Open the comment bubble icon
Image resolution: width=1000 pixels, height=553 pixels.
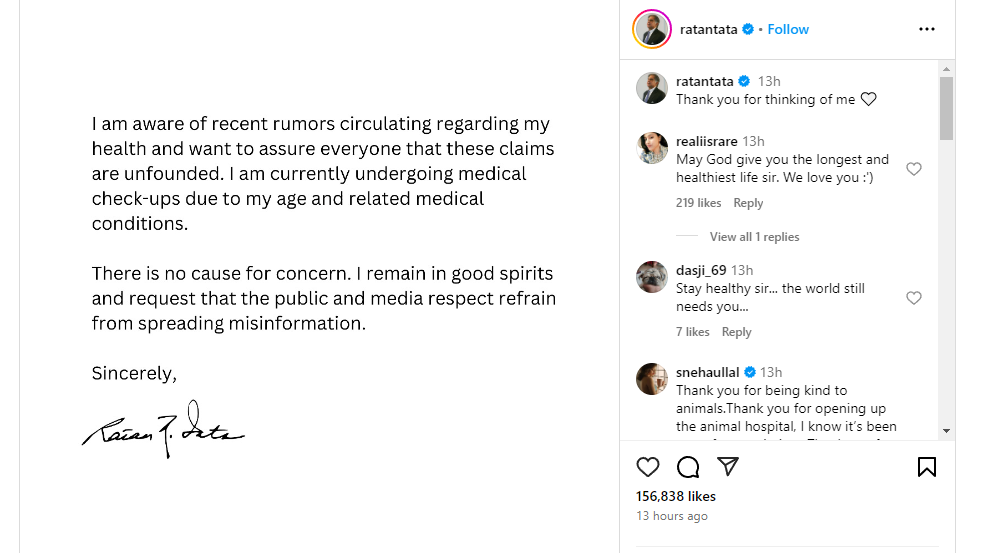click(688, 467)
